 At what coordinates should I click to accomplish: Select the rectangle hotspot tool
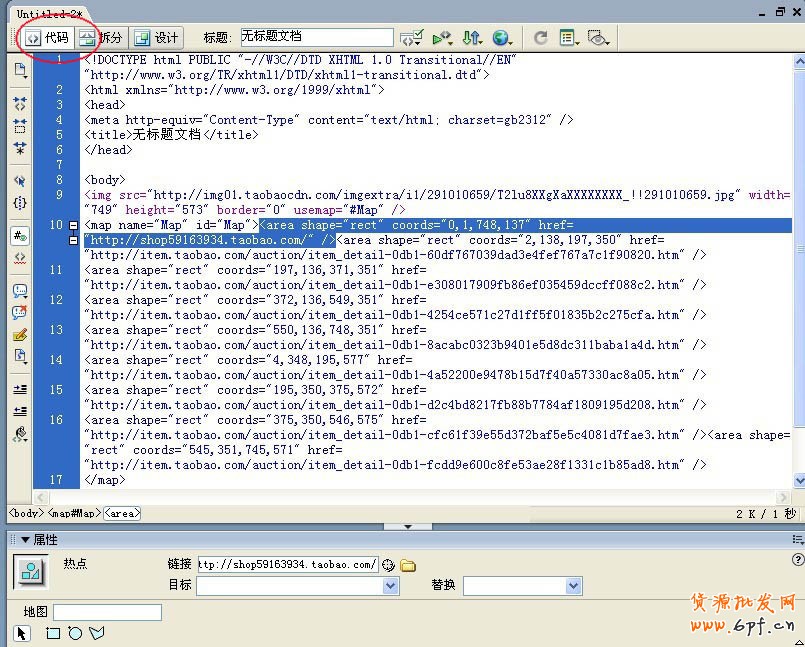pyautogui.click(x=54, y=633)
